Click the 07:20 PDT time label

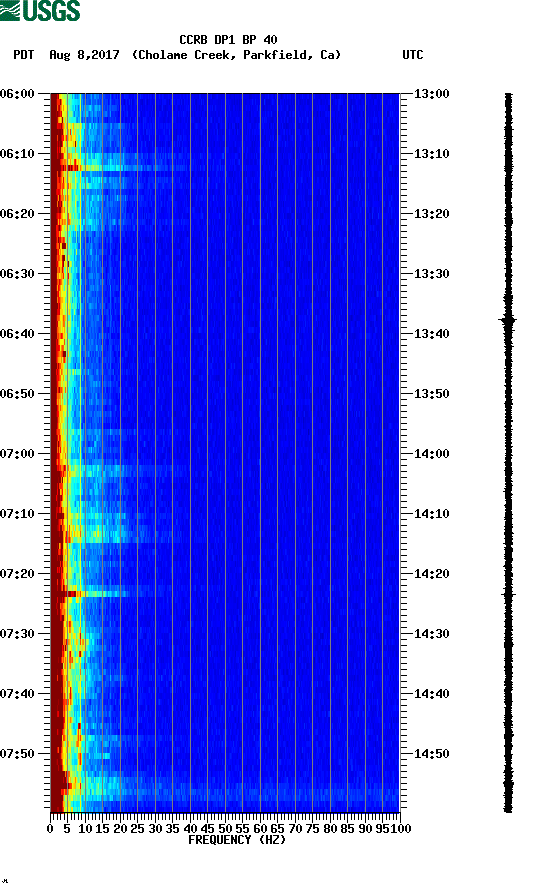[x=17, y=574]
